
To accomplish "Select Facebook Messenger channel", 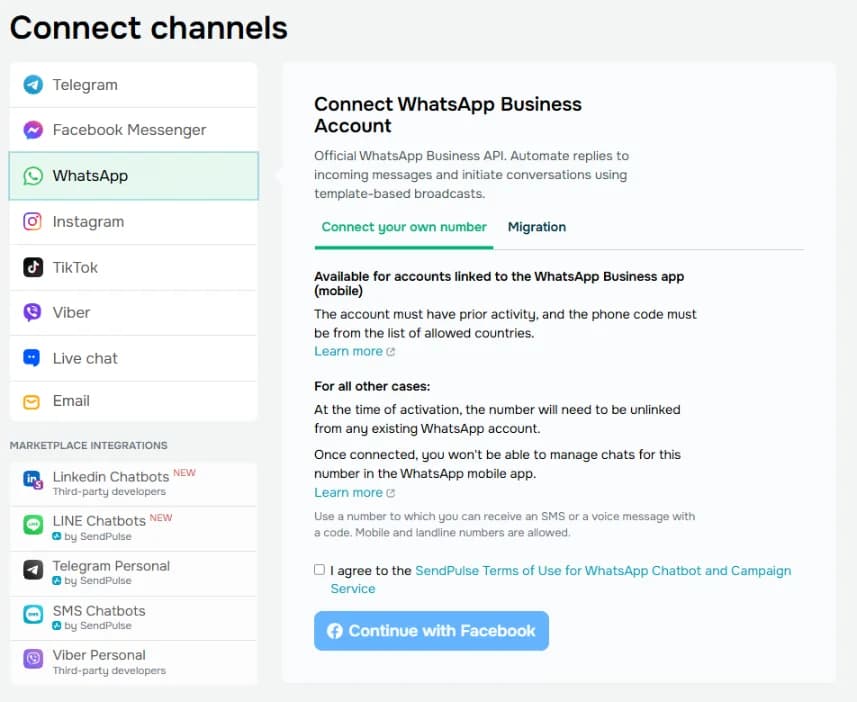I will point(133,130).
